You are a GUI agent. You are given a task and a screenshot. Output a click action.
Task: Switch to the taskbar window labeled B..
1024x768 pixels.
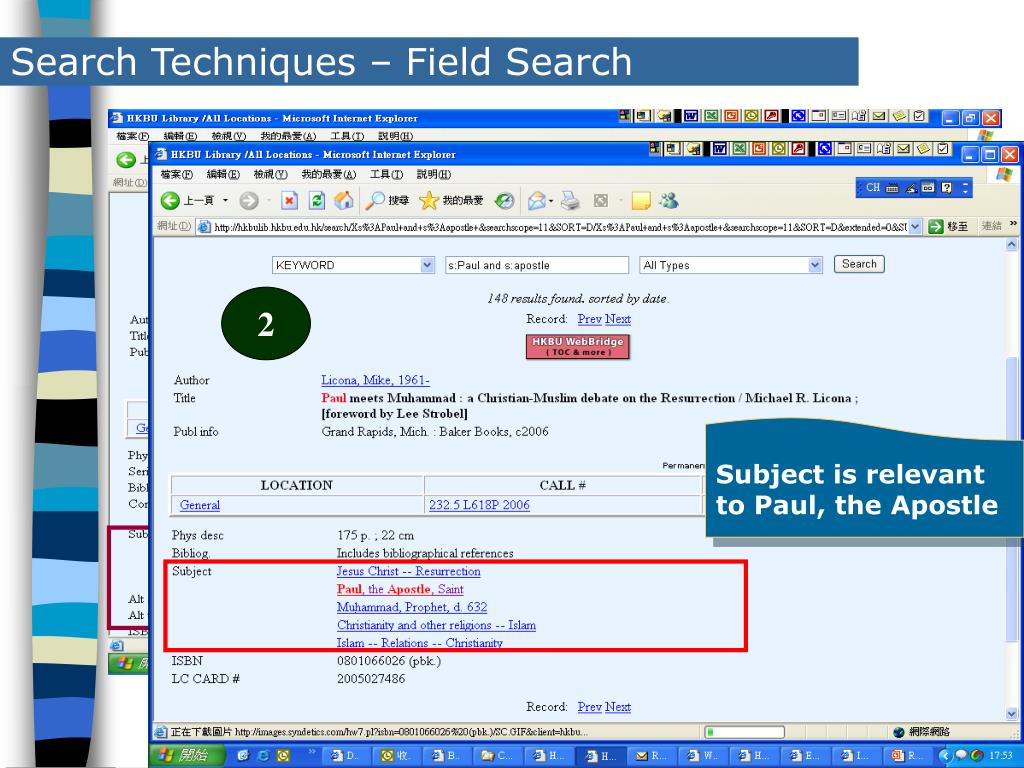click(x=450, y=756)
